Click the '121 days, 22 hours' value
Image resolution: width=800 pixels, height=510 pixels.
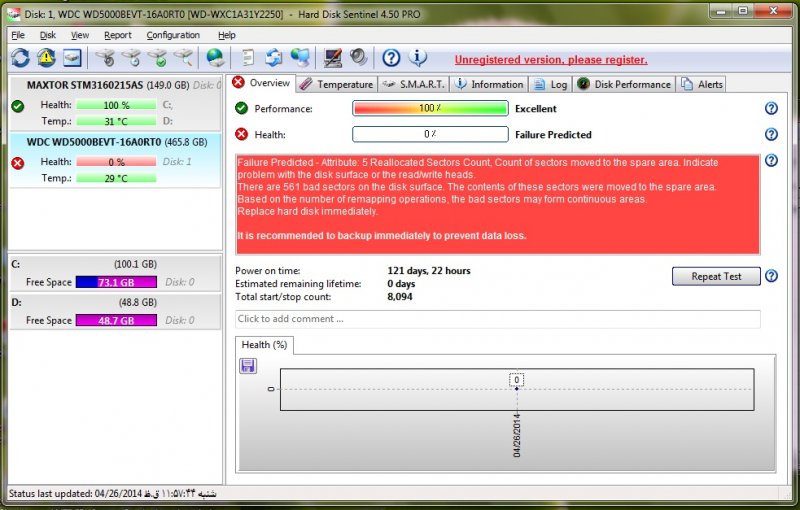coord(429,271)
